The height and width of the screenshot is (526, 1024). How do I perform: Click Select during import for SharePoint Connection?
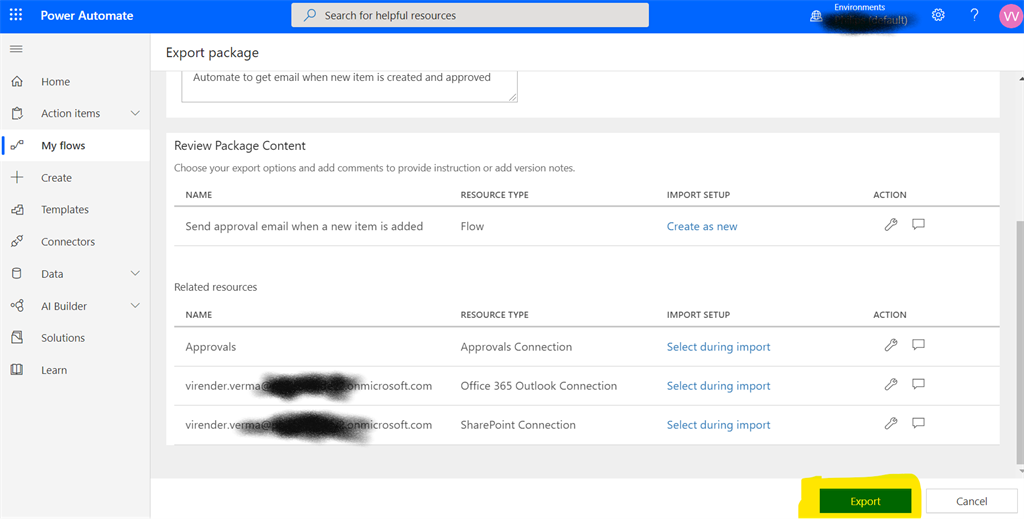click(x=718, y=425)
